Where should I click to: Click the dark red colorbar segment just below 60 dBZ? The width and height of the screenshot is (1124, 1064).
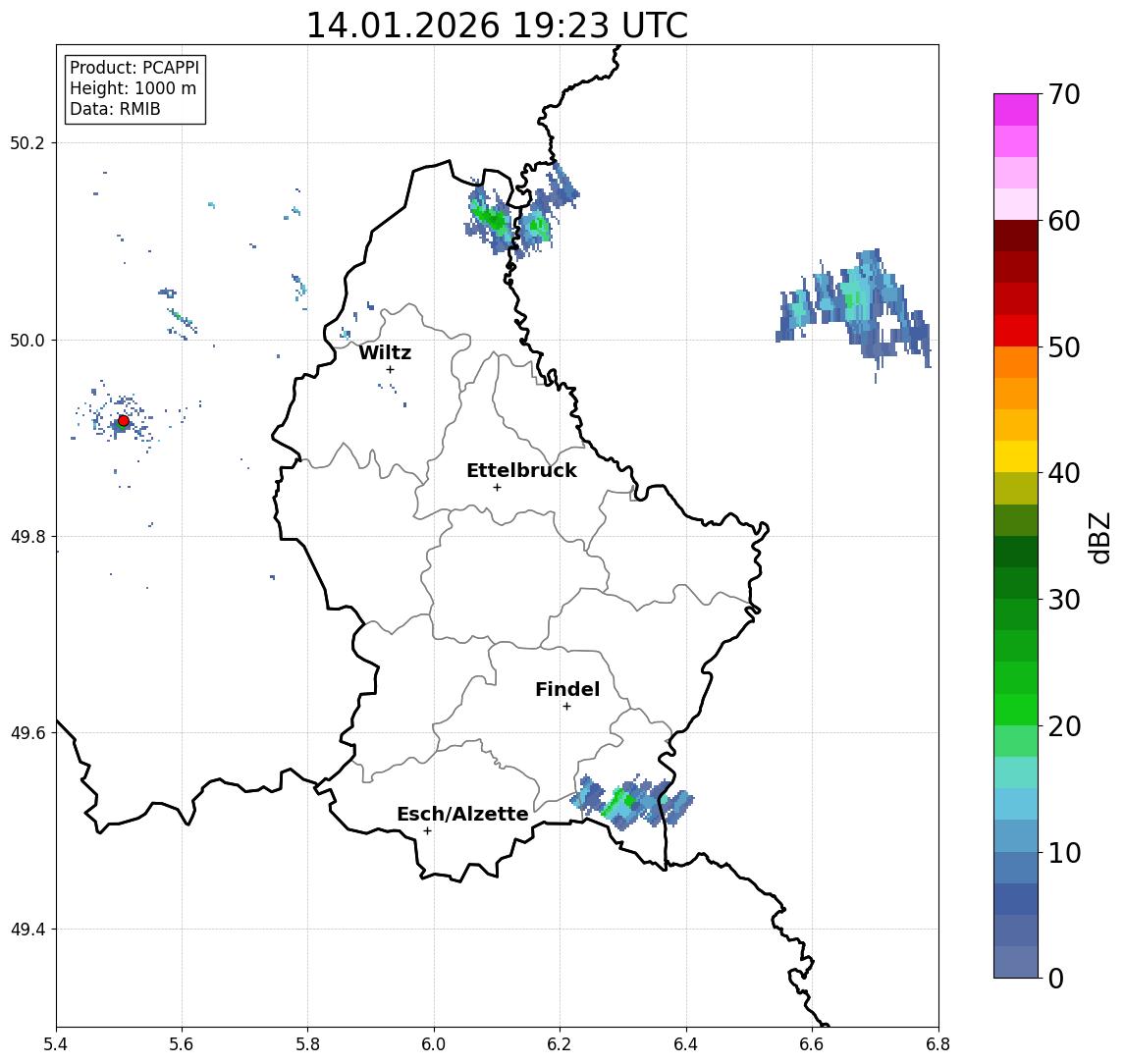1016,236
